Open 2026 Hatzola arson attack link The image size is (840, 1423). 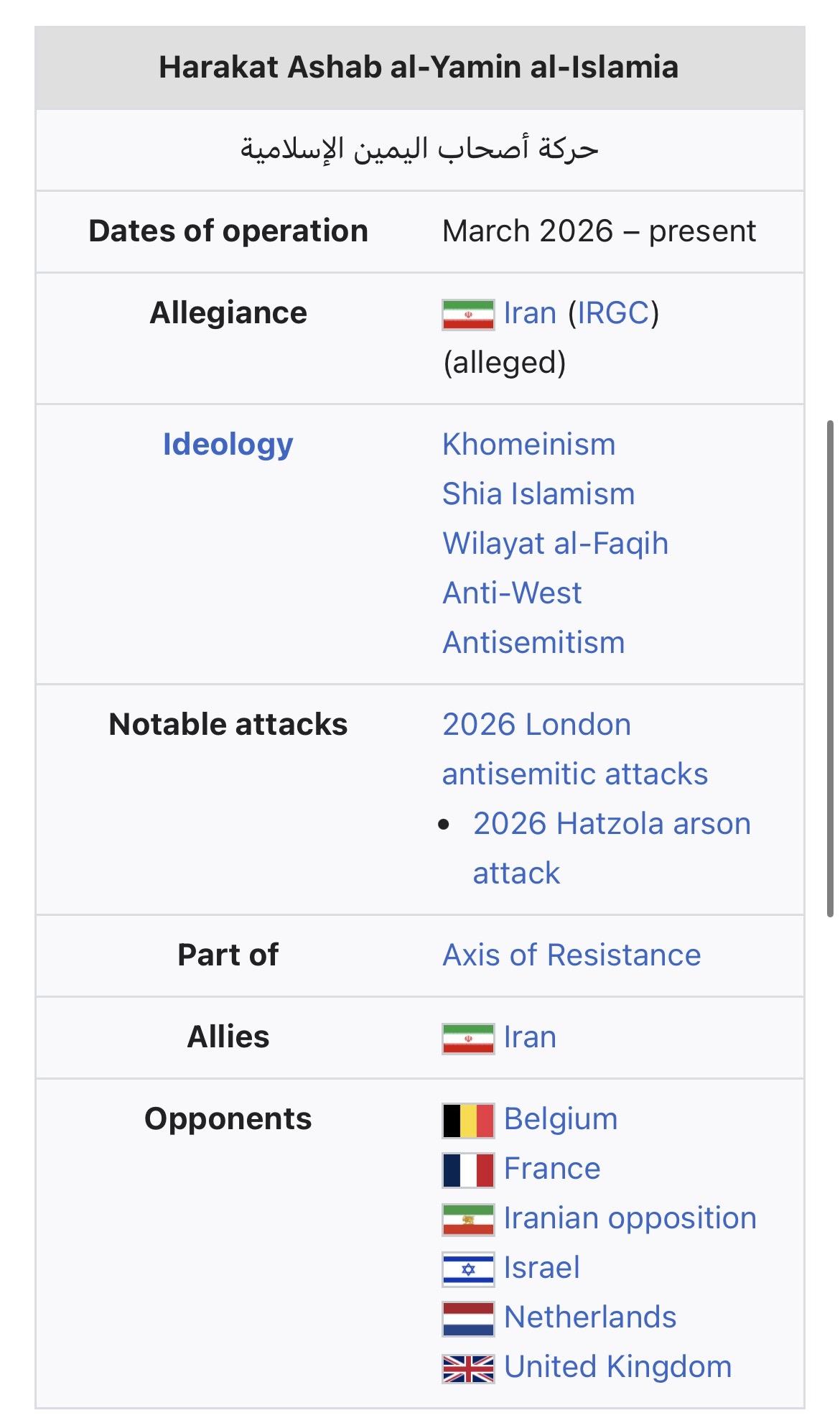point(612,824)
